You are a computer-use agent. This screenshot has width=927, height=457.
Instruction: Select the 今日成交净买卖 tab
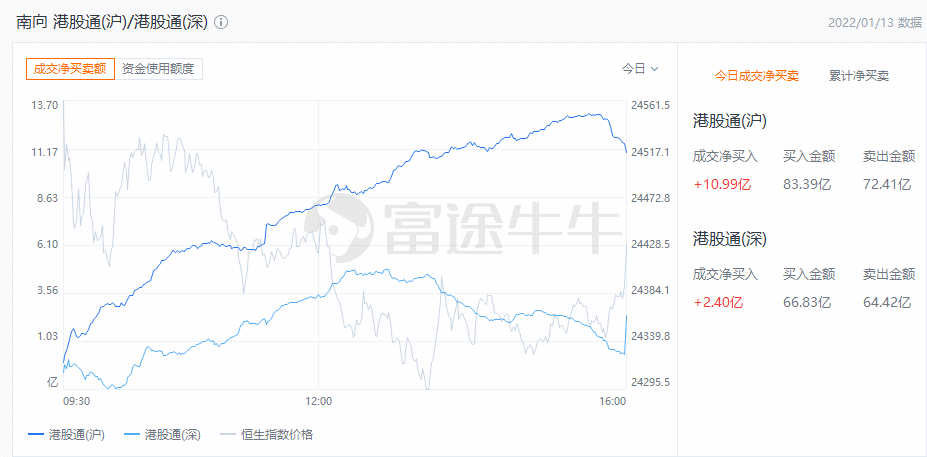[x=756, y=75]
